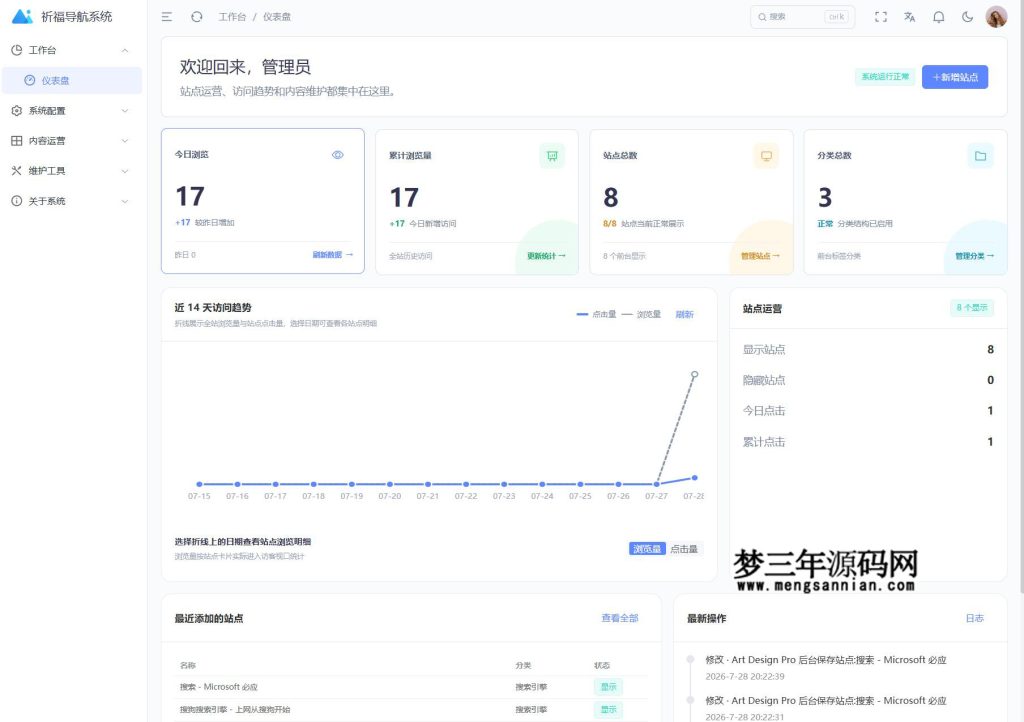The height and width of the screenshot is (722, 1024).
Task: Click 刷新 link in the trend chart header
Action: 684,315
